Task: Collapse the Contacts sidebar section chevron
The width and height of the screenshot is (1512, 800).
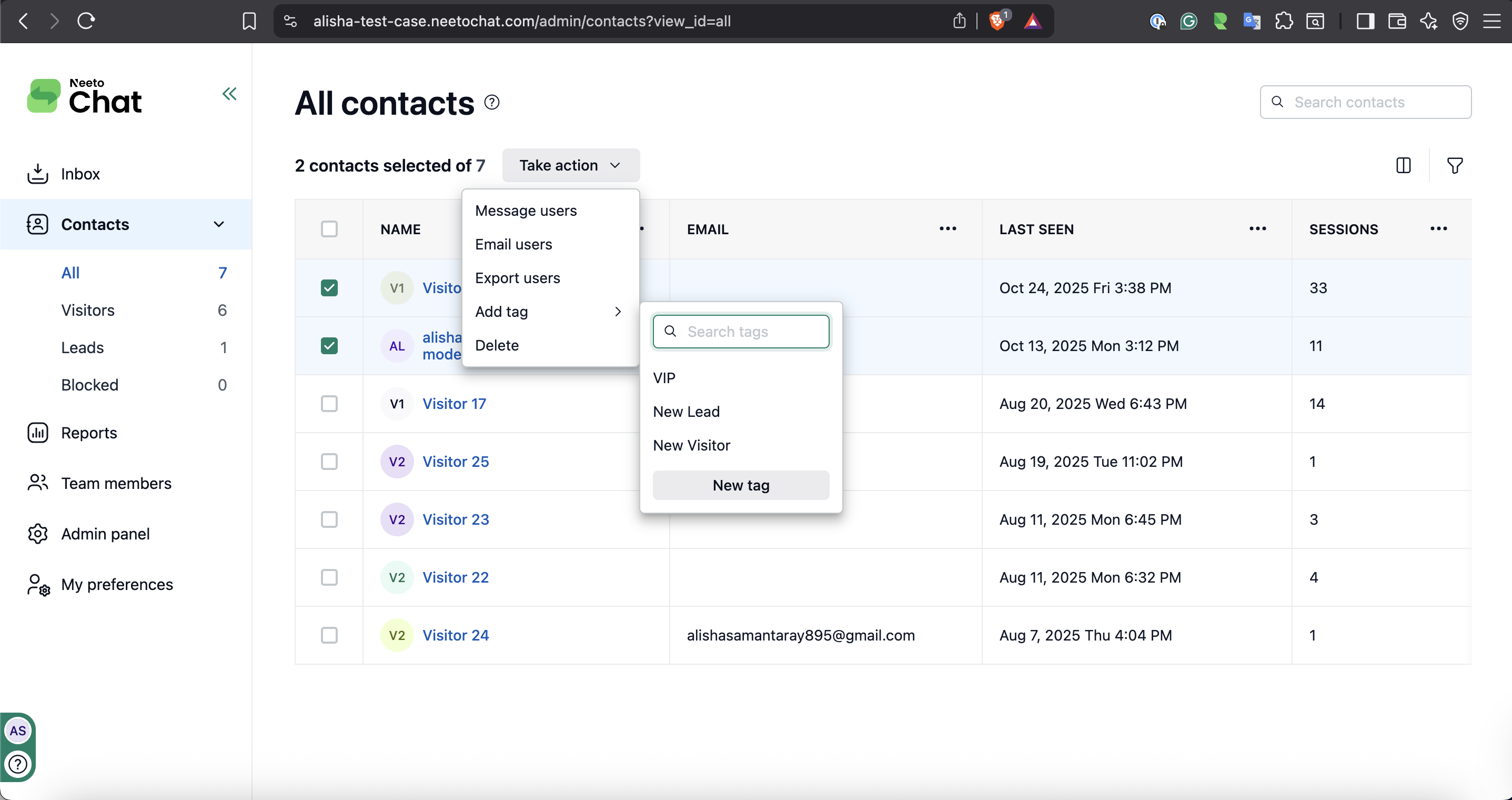Action: (x=219, y=224)
